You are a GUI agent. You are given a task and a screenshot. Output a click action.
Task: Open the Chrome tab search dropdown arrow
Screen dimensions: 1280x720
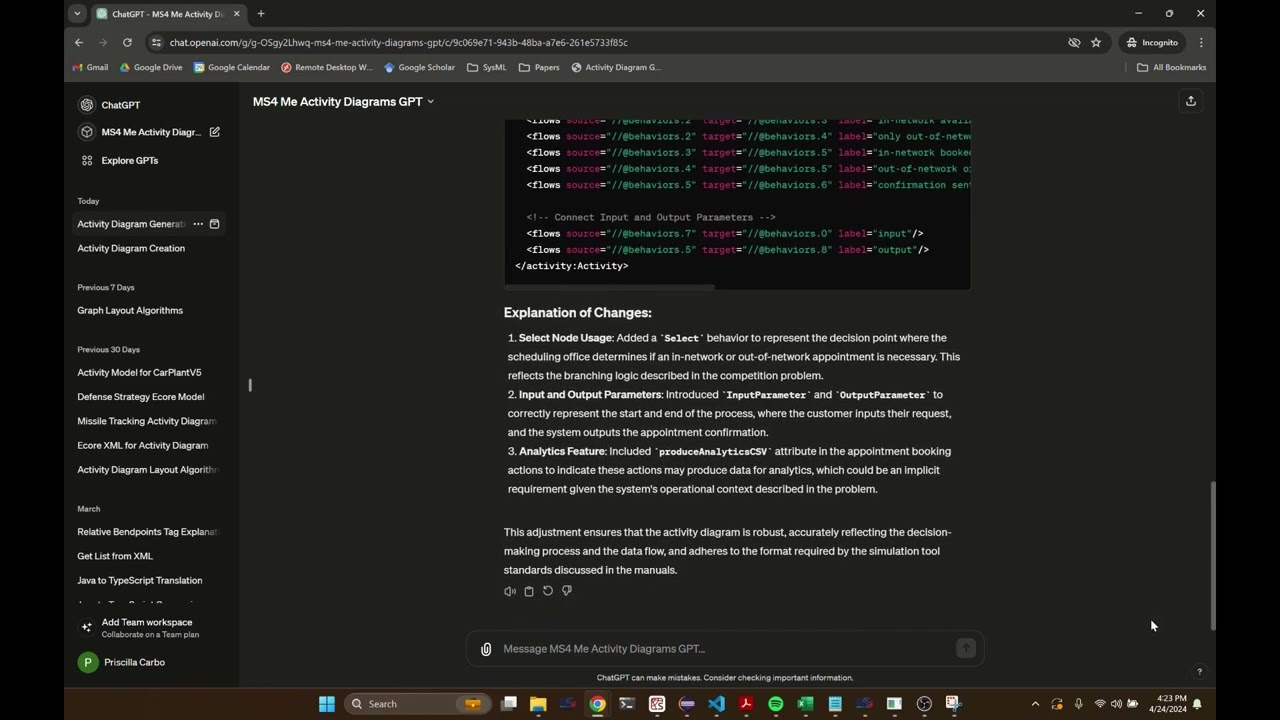77,14
